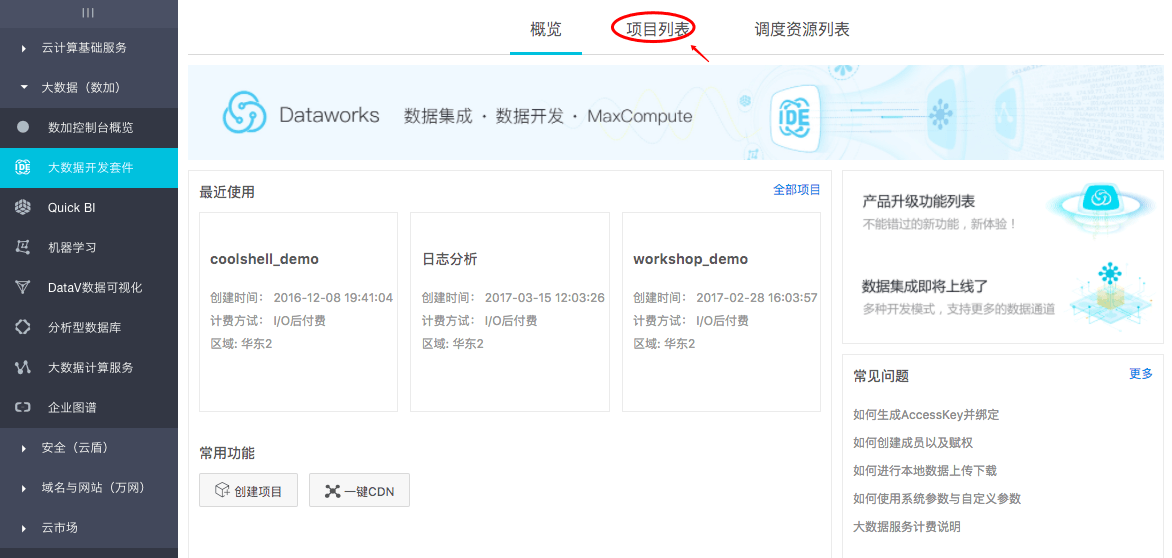Collapse the 大数据（数加） section arrow
This screenshot has height=558, width=1172.
pos(24,87)
